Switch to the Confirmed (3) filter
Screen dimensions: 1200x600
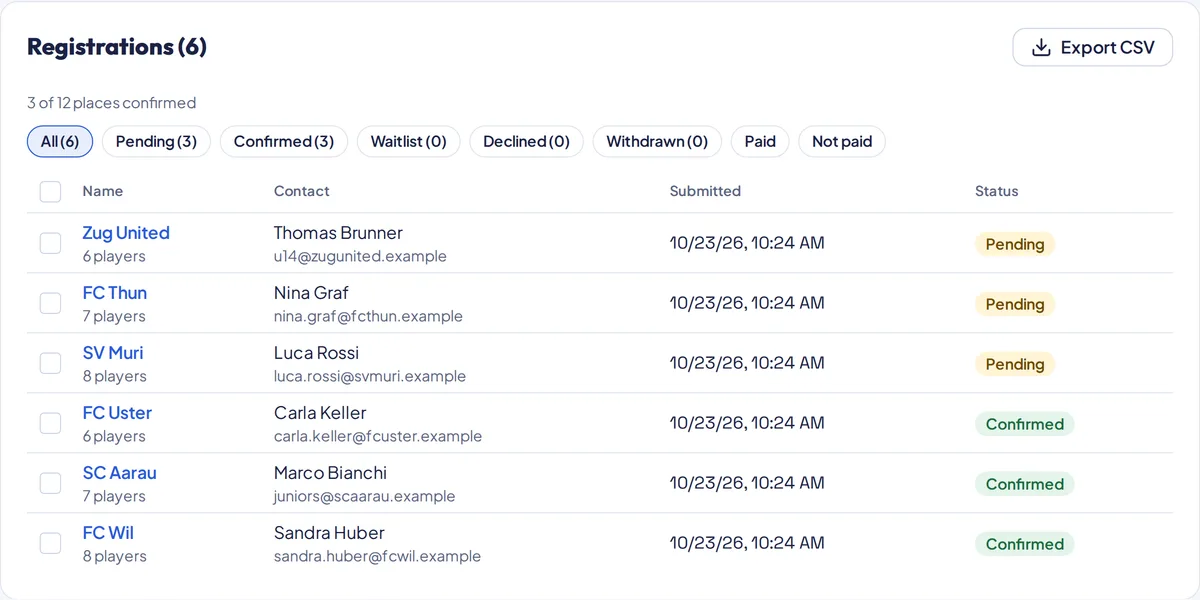point(284,141)
